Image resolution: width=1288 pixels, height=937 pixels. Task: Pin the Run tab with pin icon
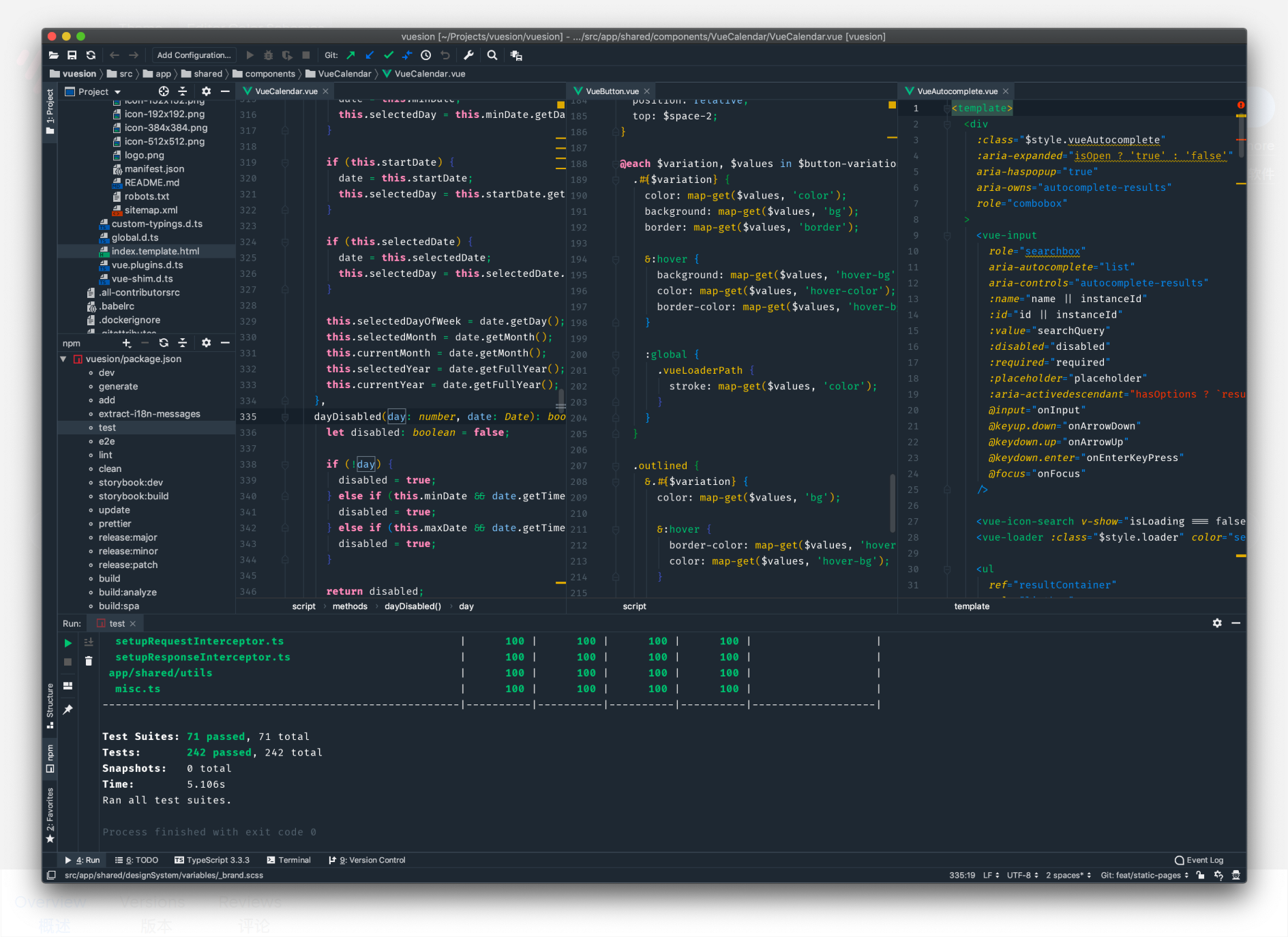(x=68, y=710)
